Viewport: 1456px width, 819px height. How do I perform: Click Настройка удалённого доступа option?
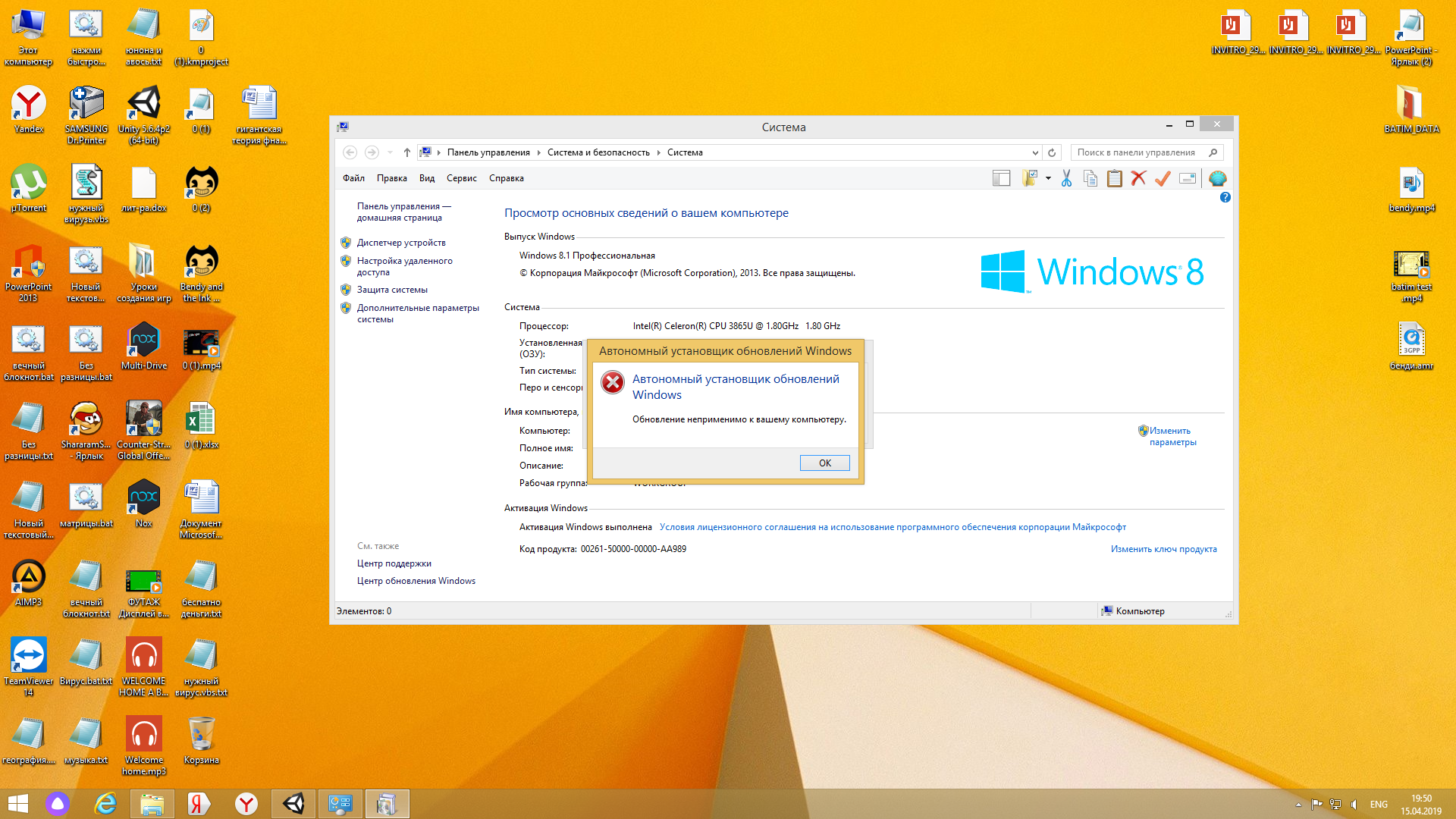[405, 263]
